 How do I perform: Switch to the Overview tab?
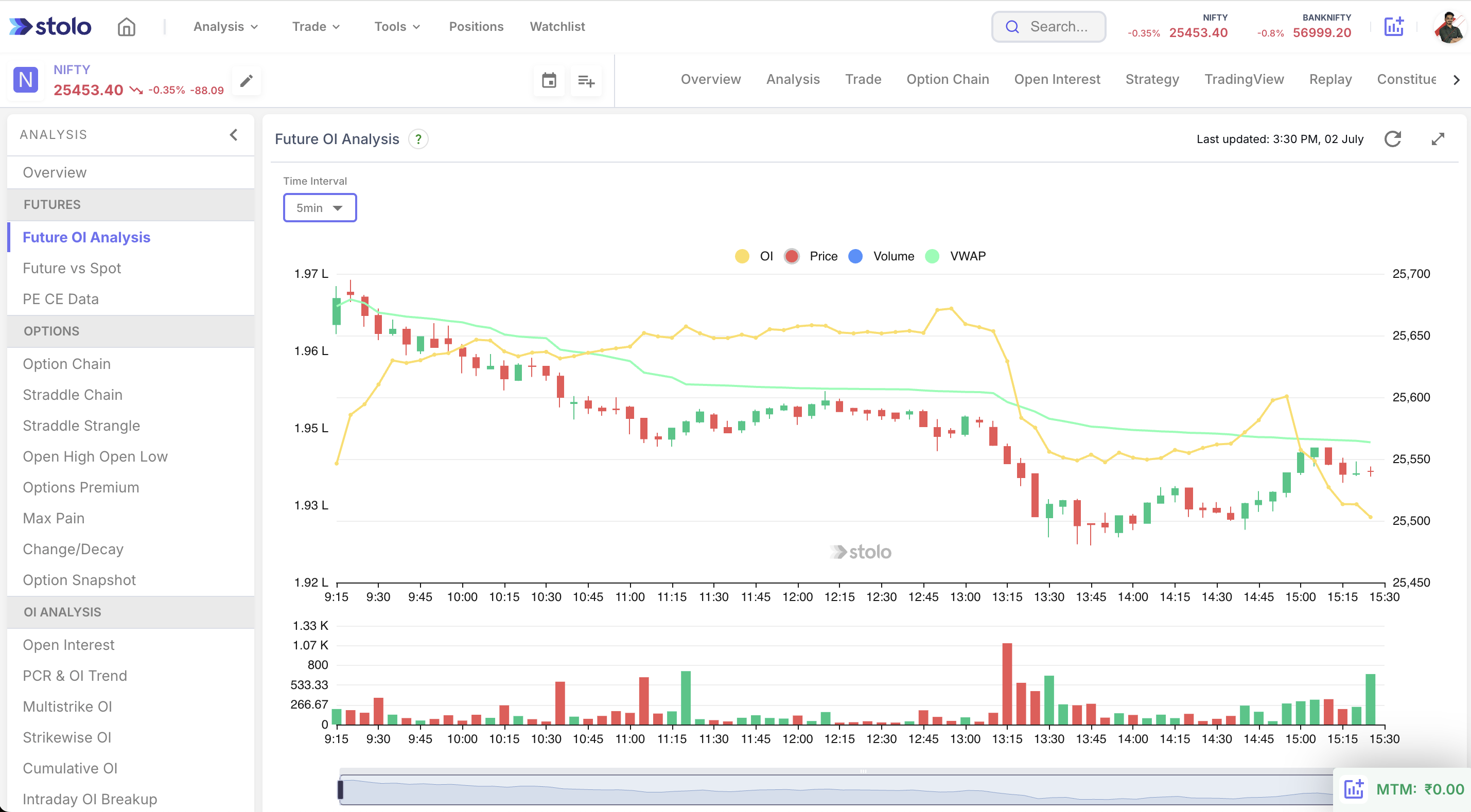710,79
